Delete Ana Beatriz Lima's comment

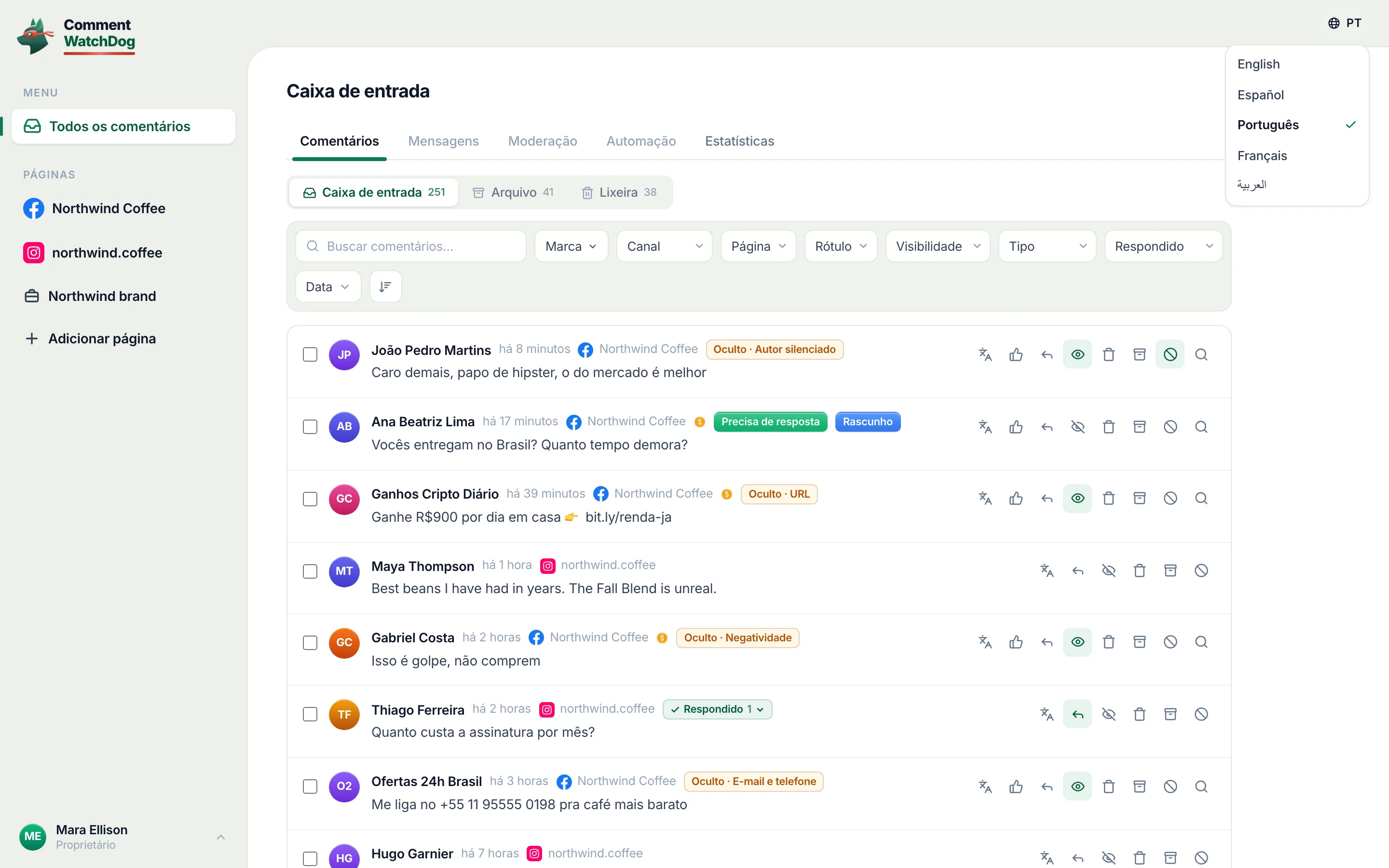(x=1108, y=427)
